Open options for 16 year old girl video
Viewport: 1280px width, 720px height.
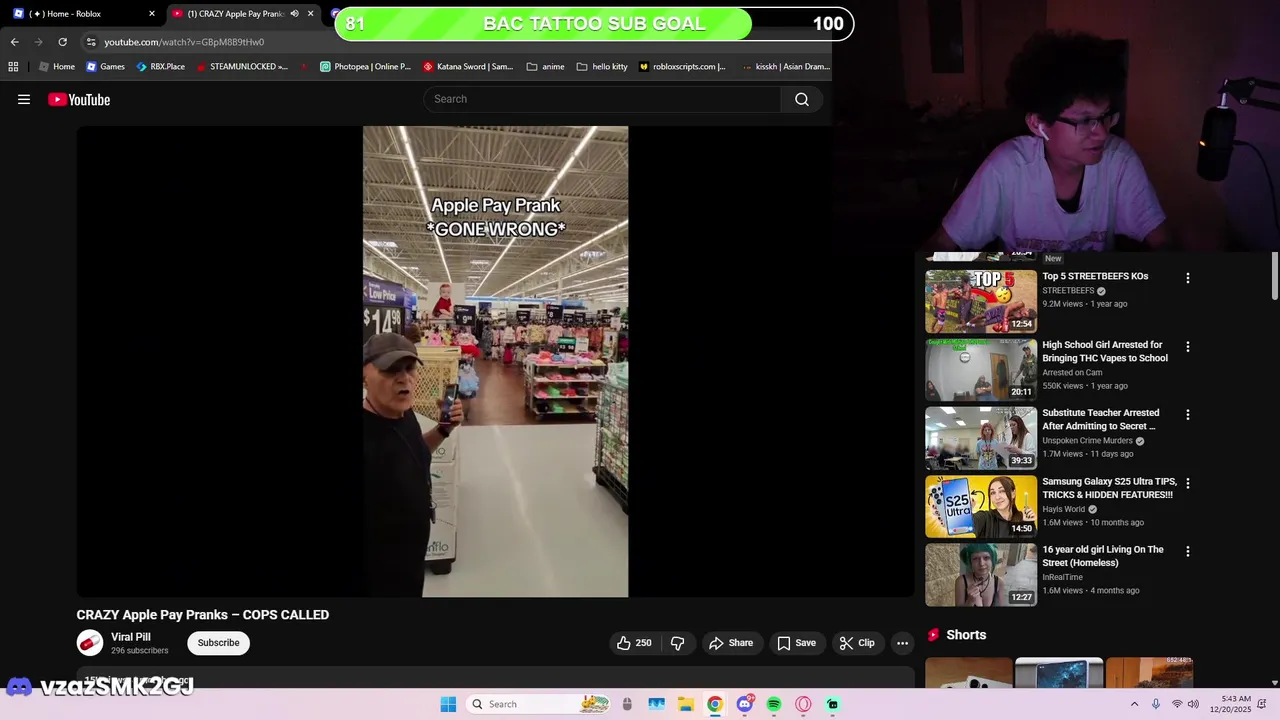pyautogui.click(x=1188, y=552)
